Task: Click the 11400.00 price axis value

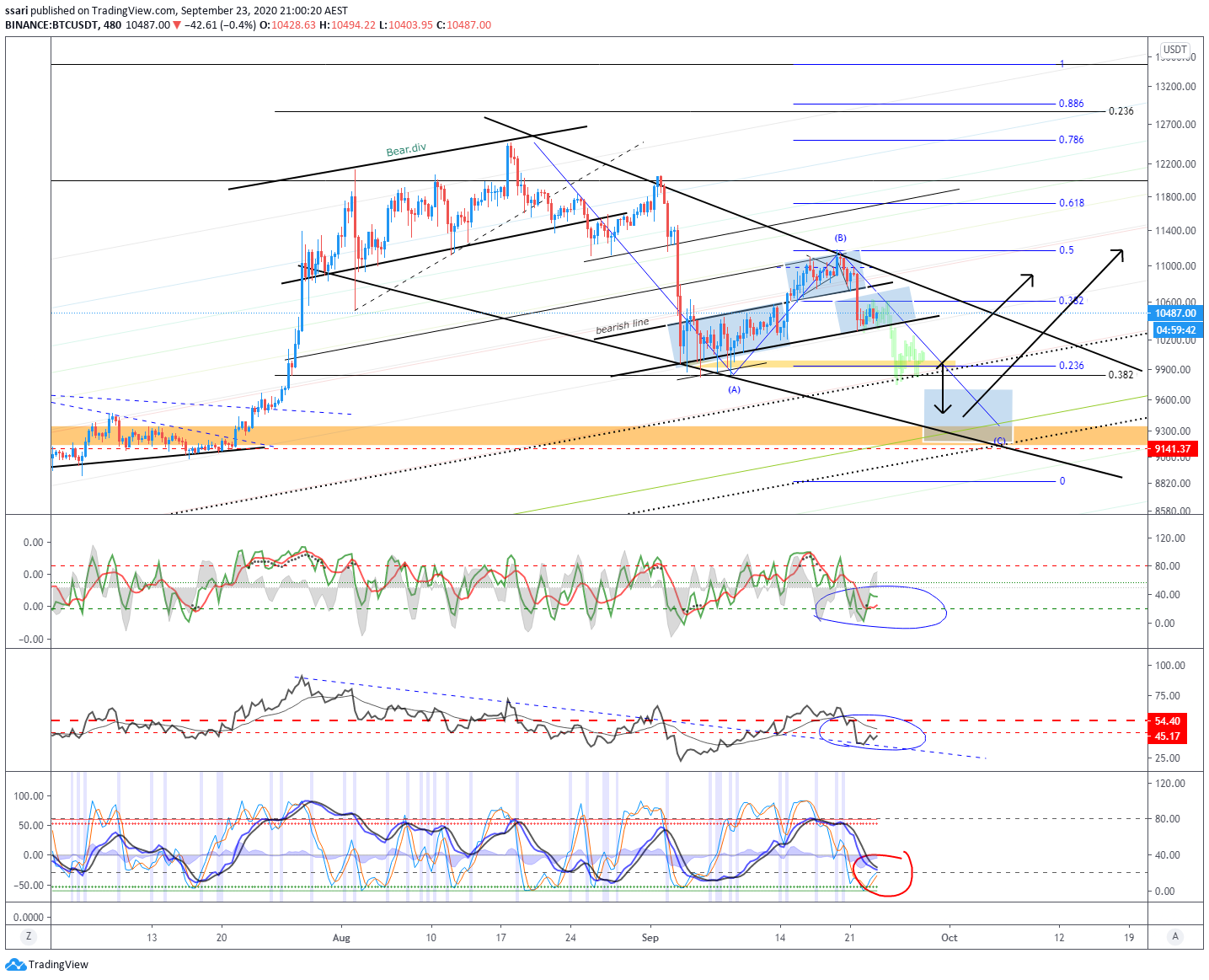Action: [1175, 231]
